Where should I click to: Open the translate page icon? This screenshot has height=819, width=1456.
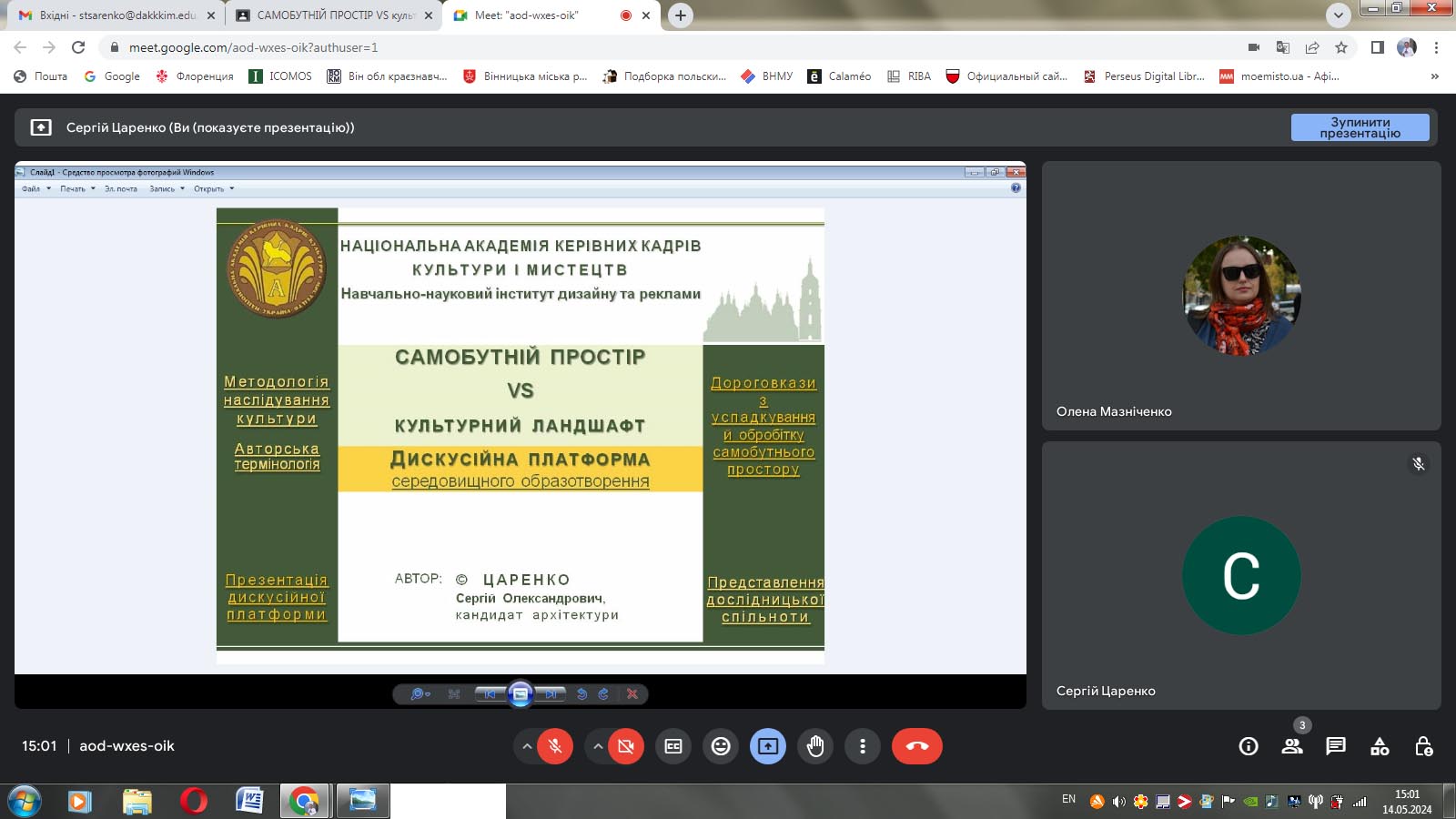click(1283, 47)
